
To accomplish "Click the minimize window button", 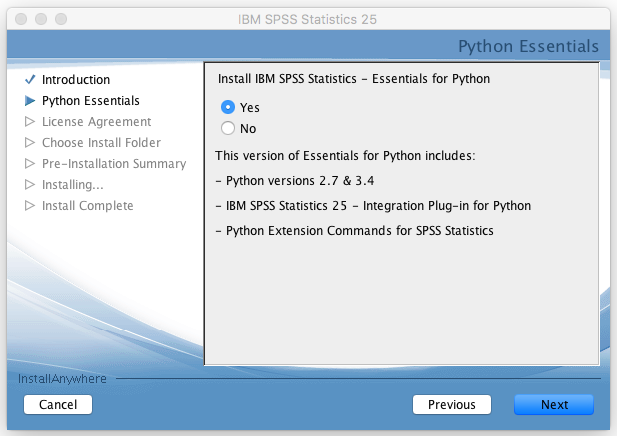I will pos(41,19).
